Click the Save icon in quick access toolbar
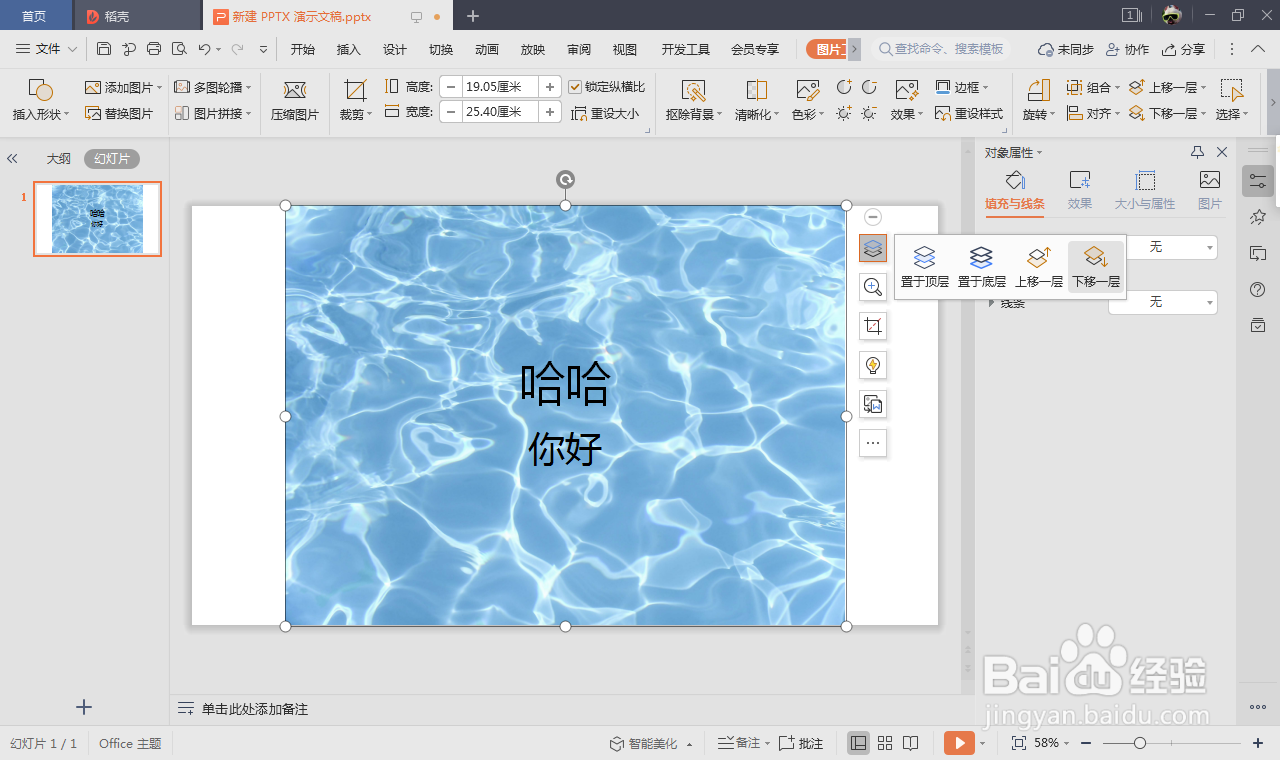The height and width of the screenshot is (760, 1280). coord(104,49)
